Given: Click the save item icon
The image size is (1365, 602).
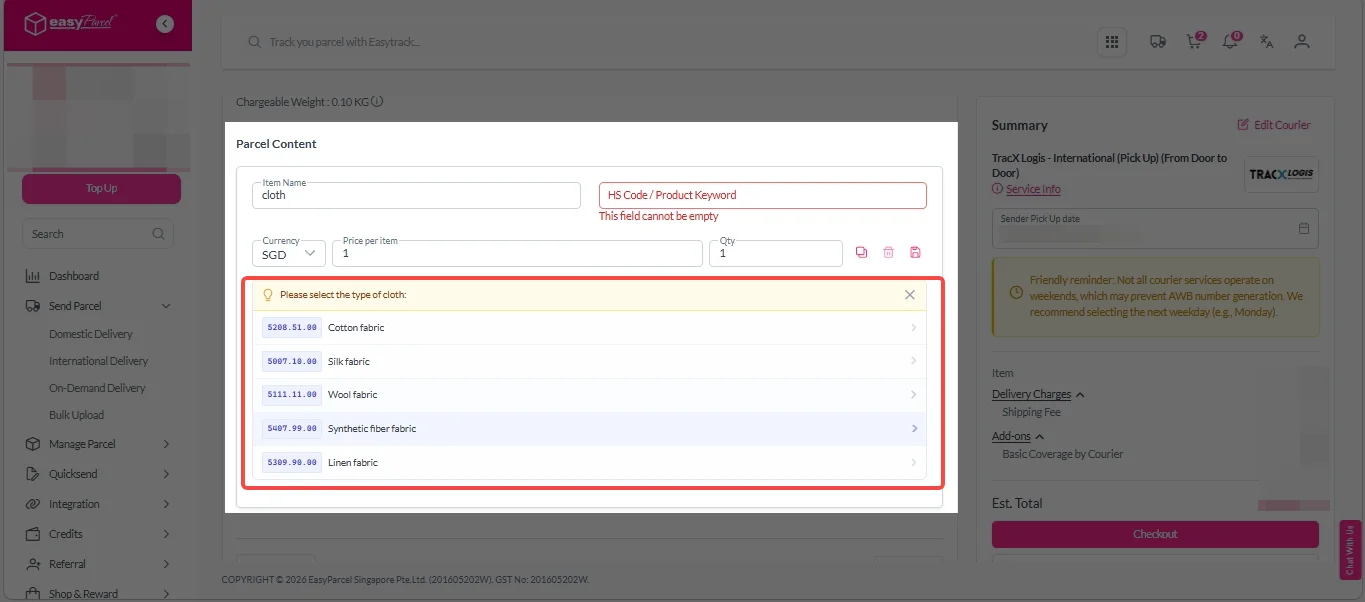Looking at the screenshot, I should pyautogui.click(x=915, y=254).
